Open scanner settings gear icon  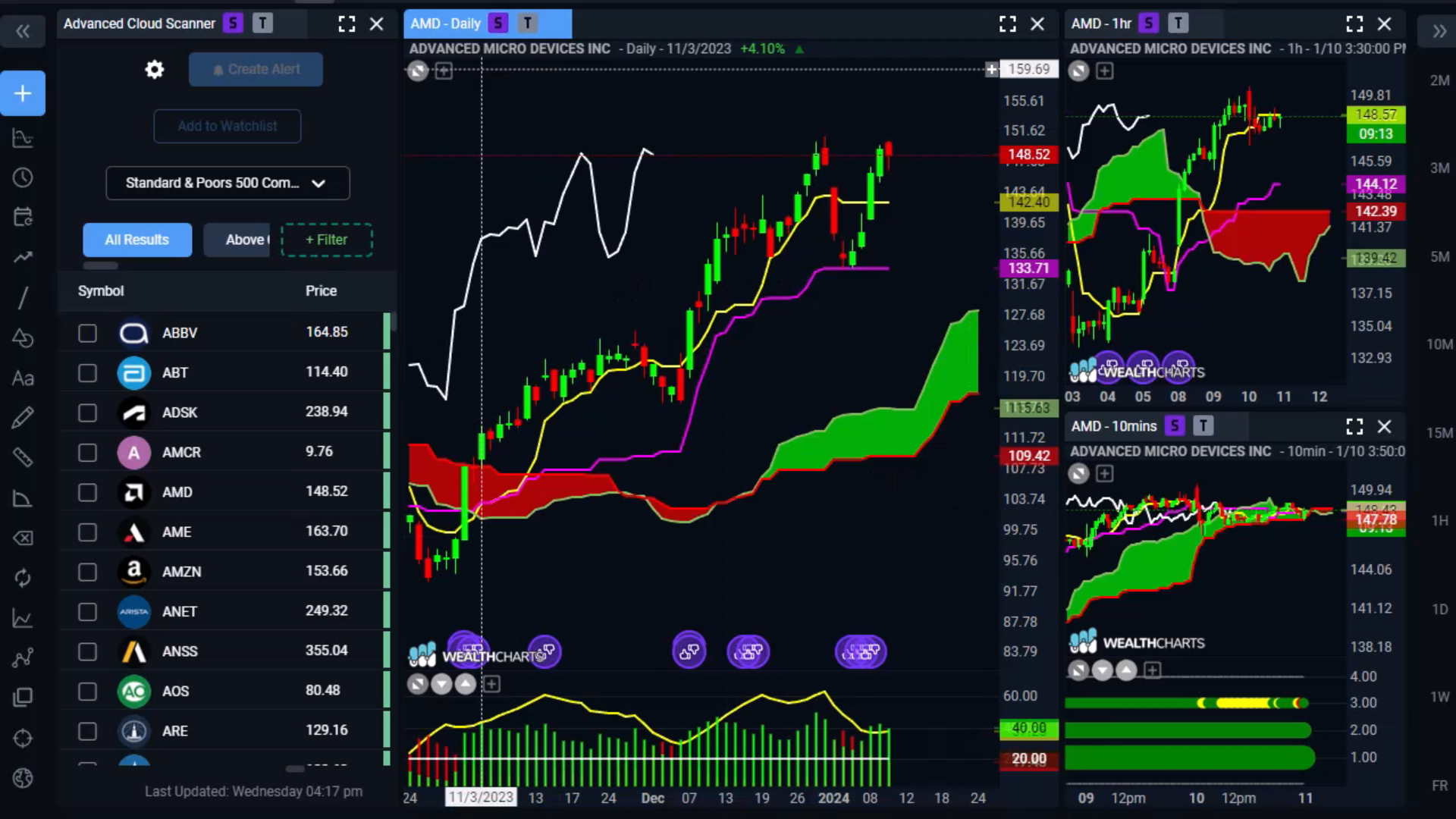pos(154,70)
